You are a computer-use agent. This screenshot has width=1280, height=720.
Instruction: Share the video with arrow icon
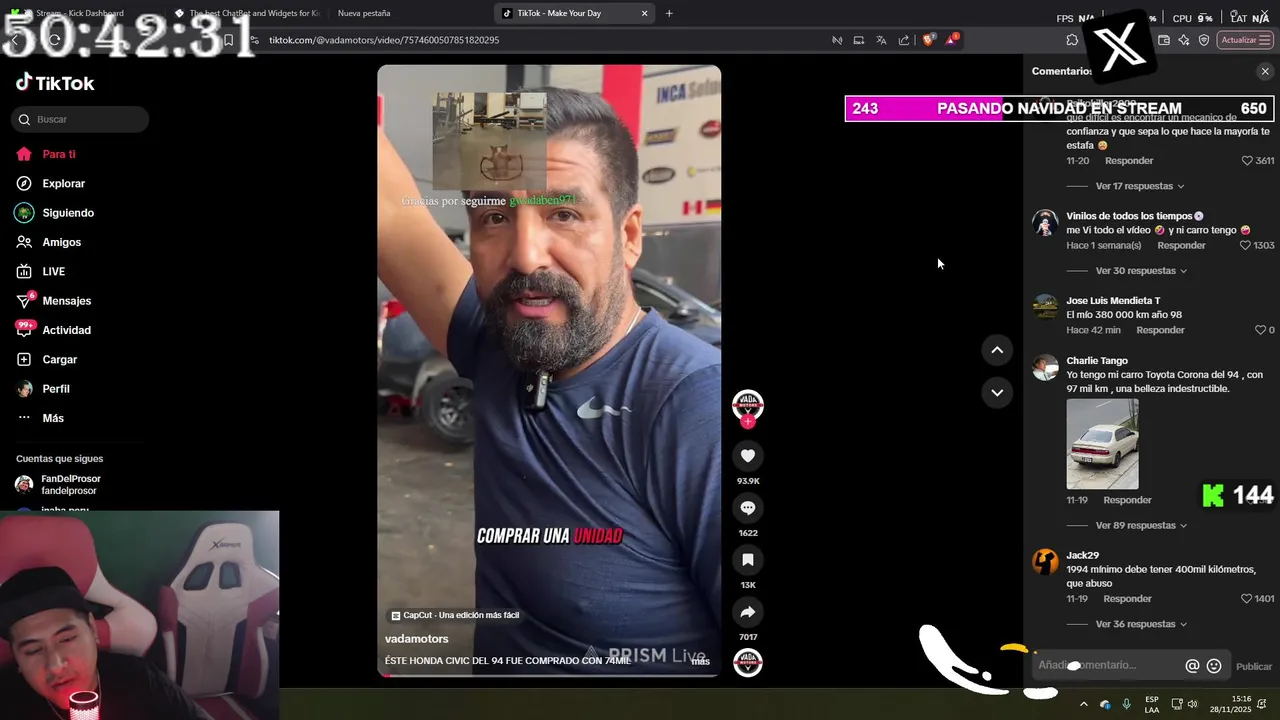pos(748,612)
